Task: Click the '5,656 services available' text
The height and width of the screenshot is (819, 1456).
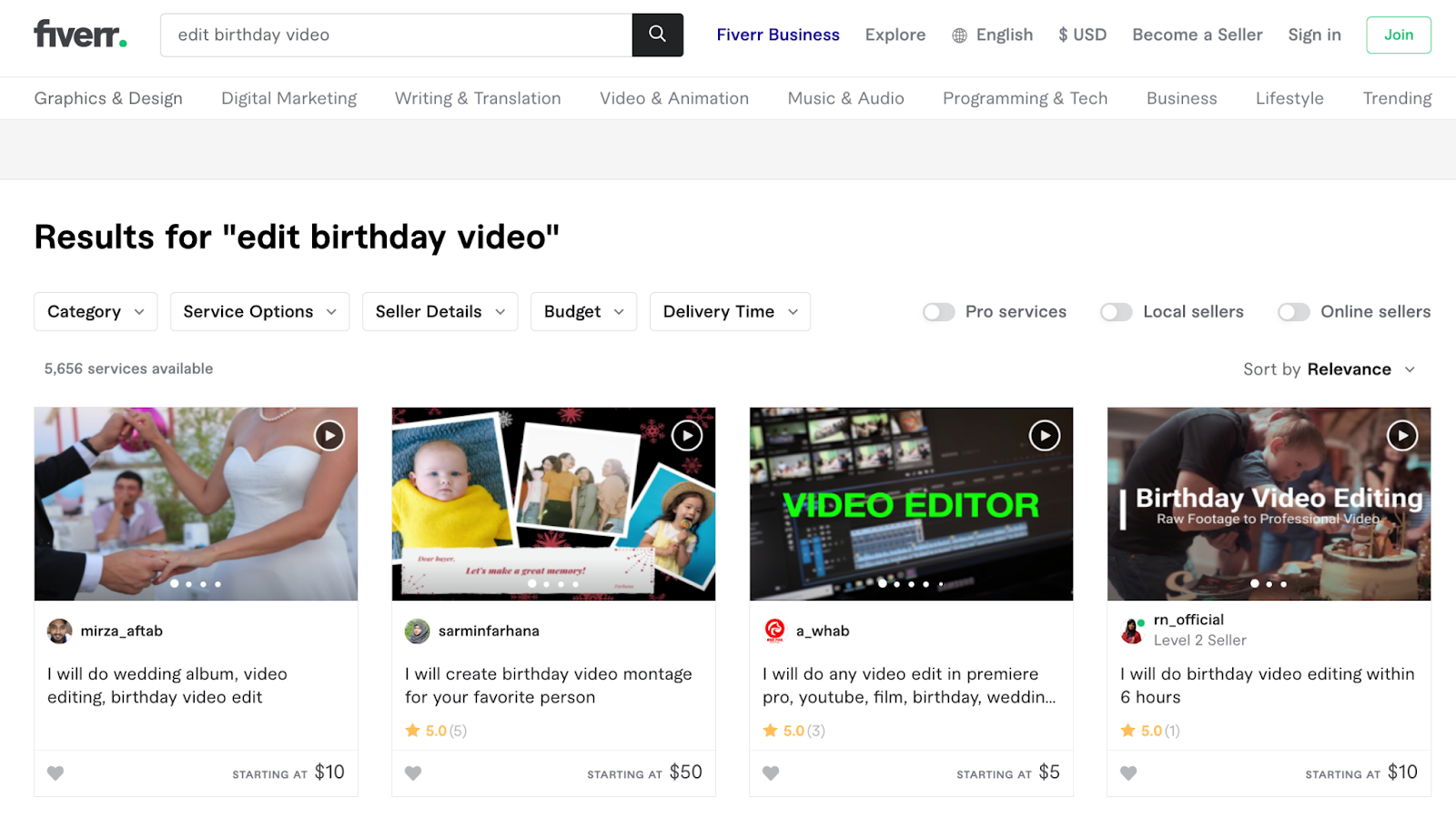Action: point(128,369)
